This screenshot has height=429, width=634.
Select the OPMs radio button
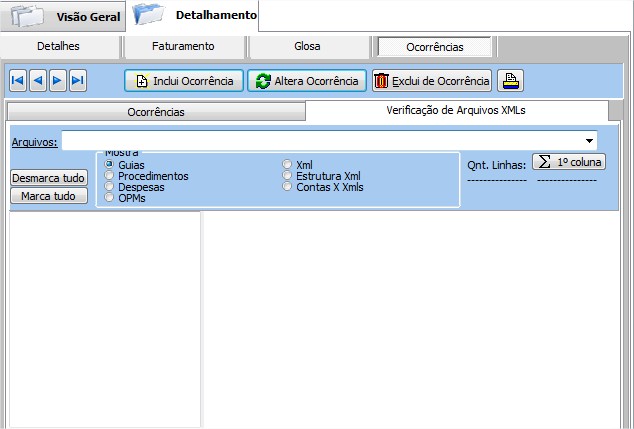[110, 198]
